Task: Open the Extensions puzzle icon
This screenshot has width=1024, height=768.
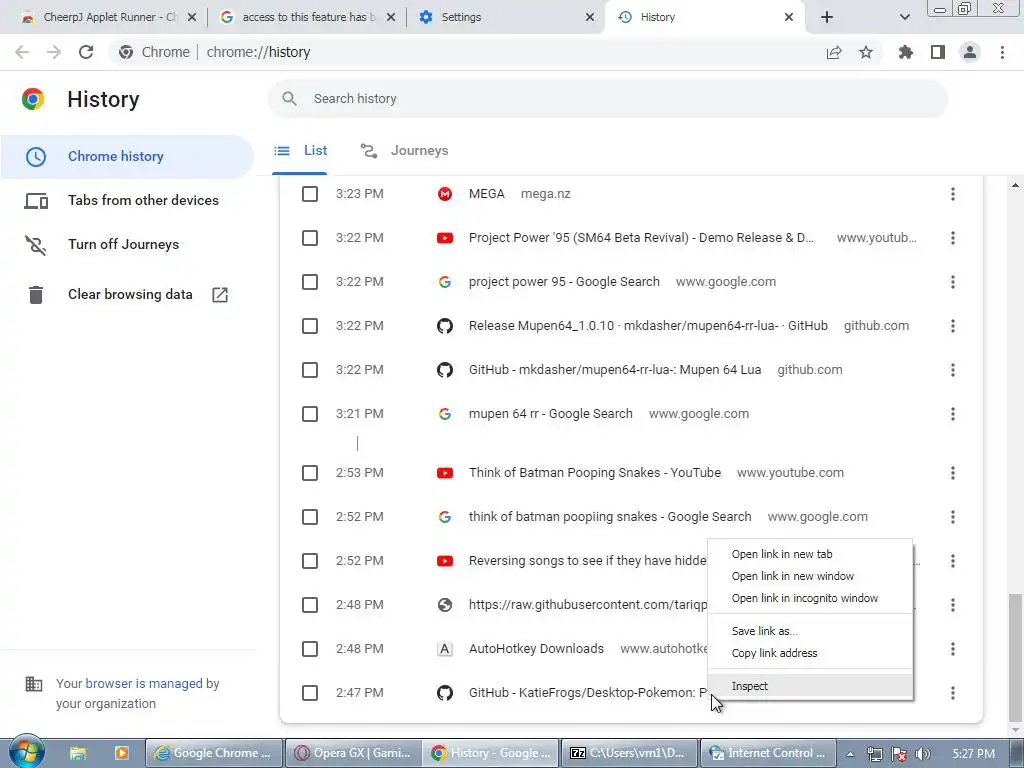Action: pos(906,52)
